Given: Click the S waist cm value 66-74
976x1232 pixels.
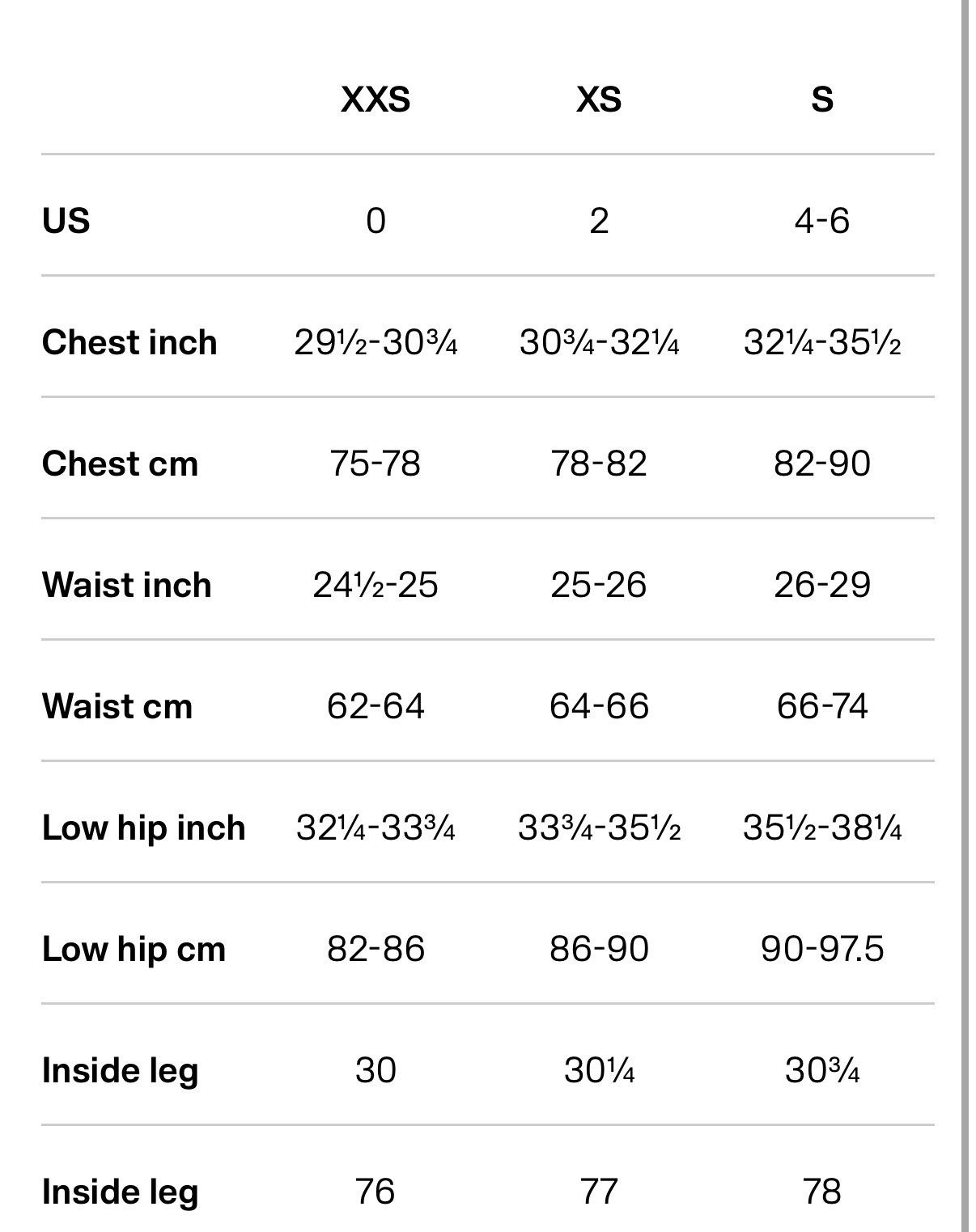Looking at the screenshot, I should pyautogui.click(x=822, y=706).
